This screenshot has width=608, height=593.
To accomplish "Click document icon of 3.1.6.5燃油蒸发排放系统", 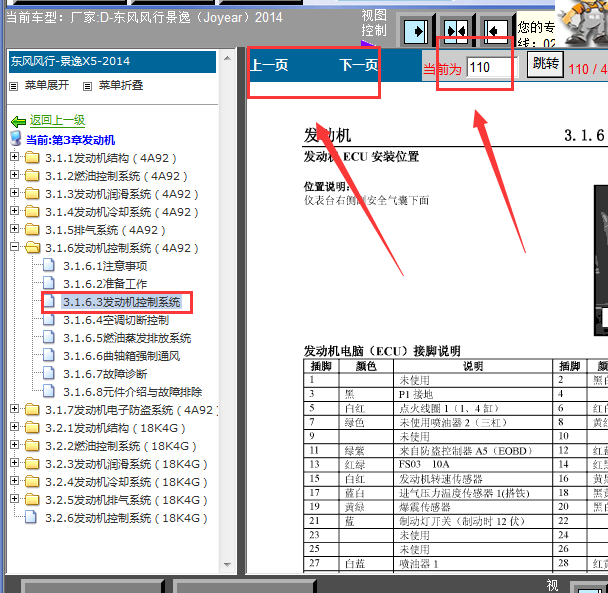I will [x=48, y=337].
